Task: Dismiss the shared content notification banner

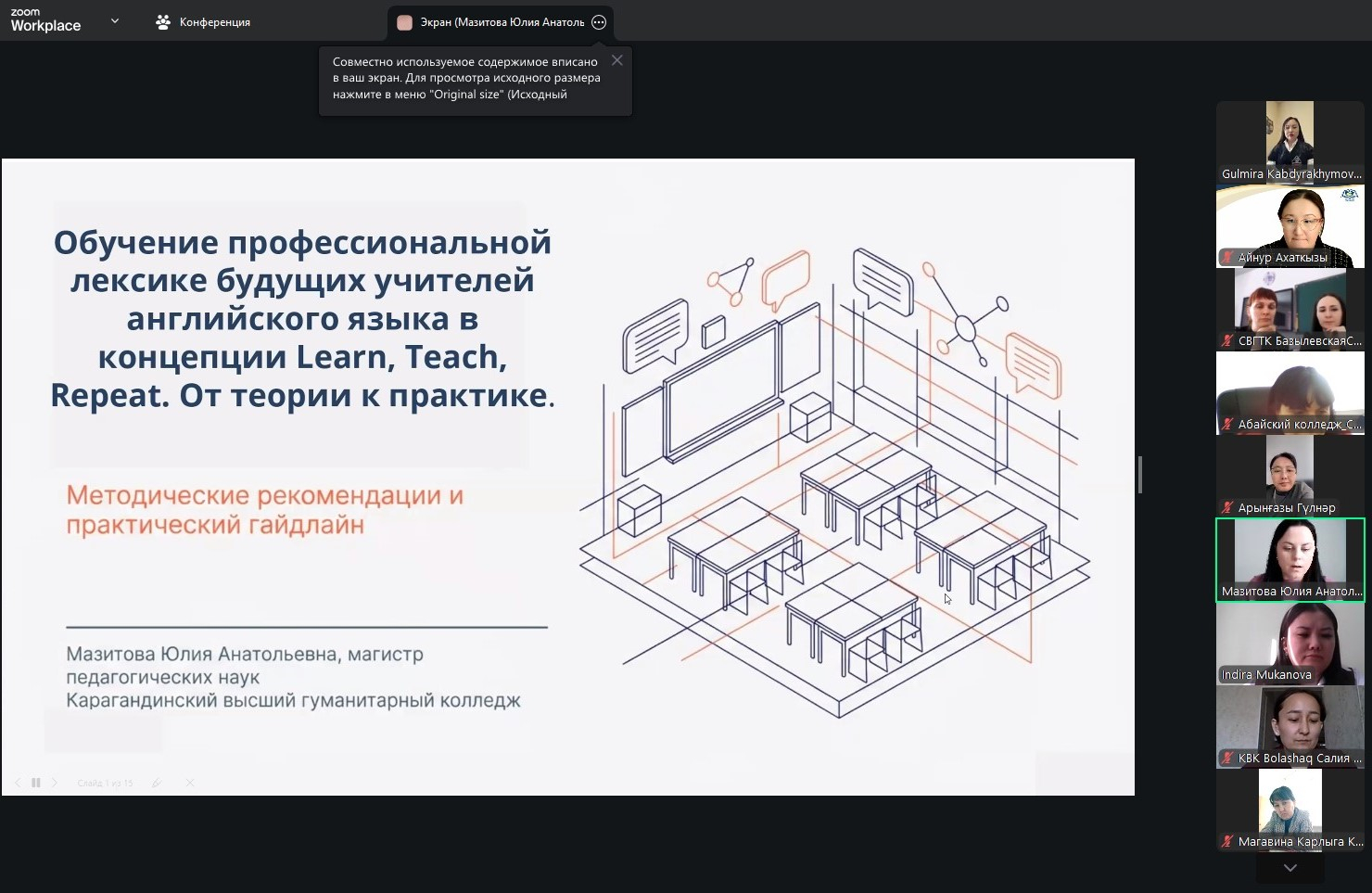Action: 617,59
